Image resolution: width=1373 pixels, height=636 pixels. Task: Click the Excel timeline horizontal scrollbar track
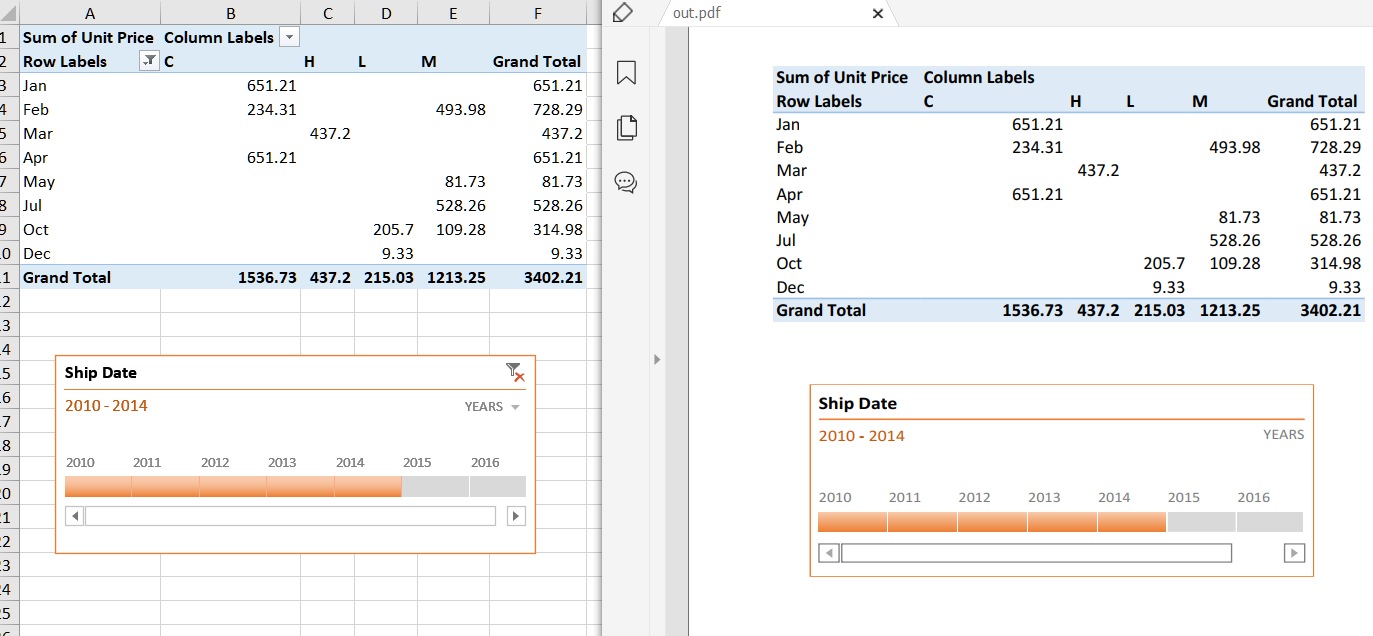pos(290,516)
